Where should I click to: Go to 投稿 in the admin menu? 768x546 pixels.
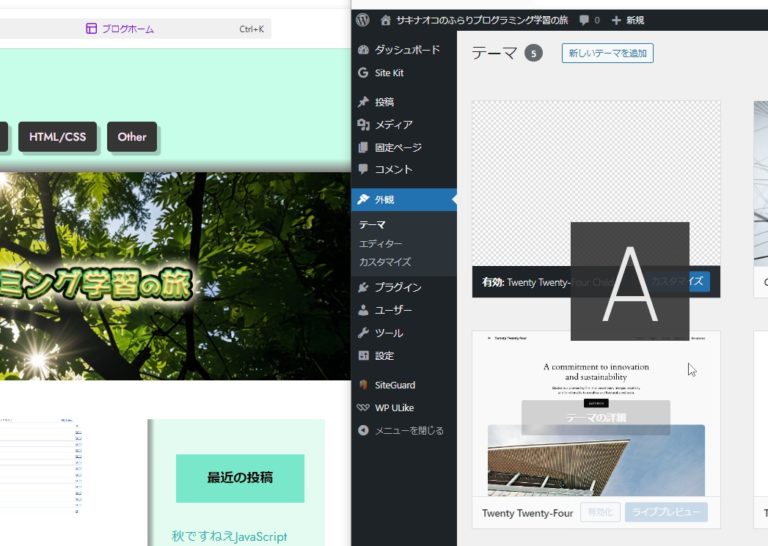(x=384, y=102)
